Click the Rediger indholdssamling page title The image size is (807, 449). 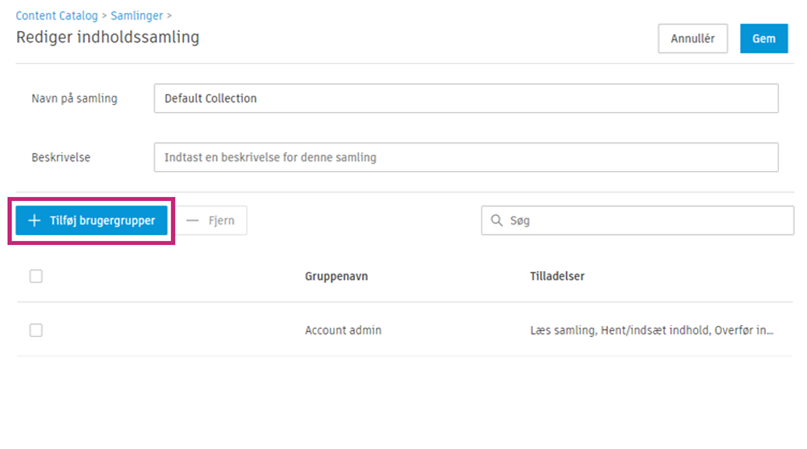[x=107, y=38]
